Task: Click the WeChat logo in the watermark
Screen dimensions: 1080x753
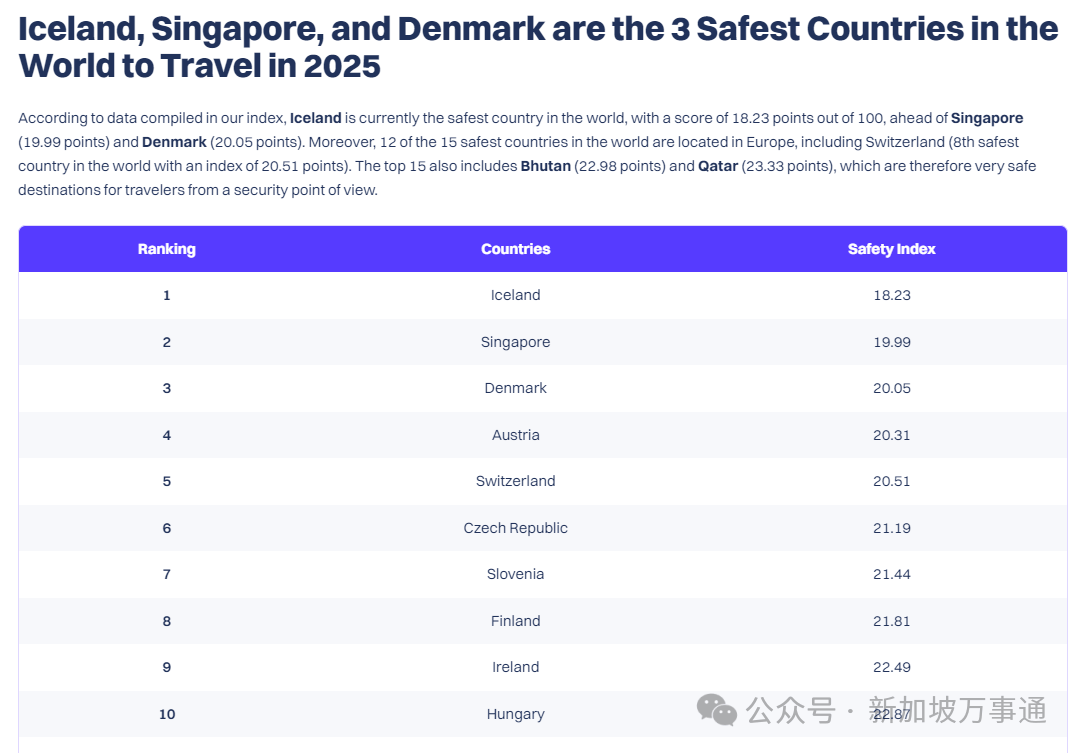Action: [x=717, y=711]
